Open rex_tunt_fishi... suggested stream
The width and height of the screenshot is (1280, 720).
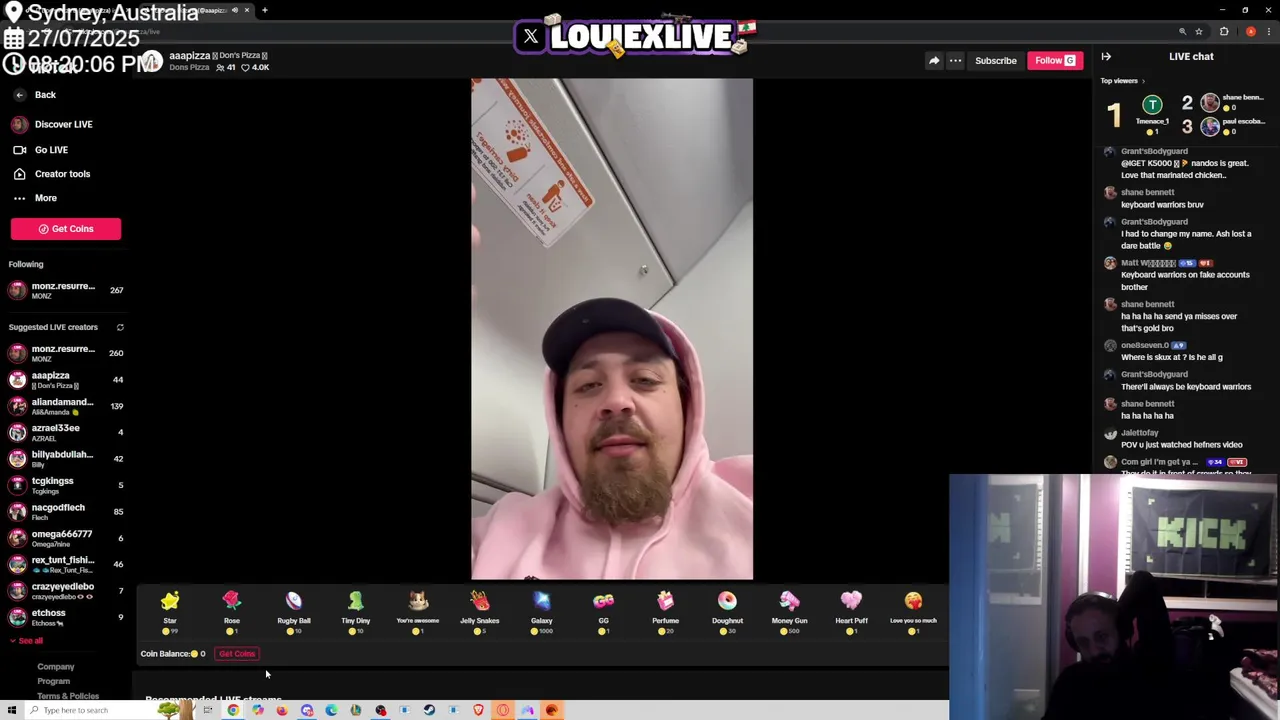click(x=66, y=564)
